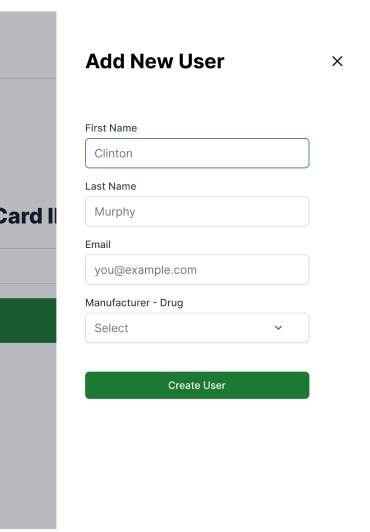The width and height of the screenshot is (370, 532).
Task: Focus the First Name input field
Action: (197, 153)
